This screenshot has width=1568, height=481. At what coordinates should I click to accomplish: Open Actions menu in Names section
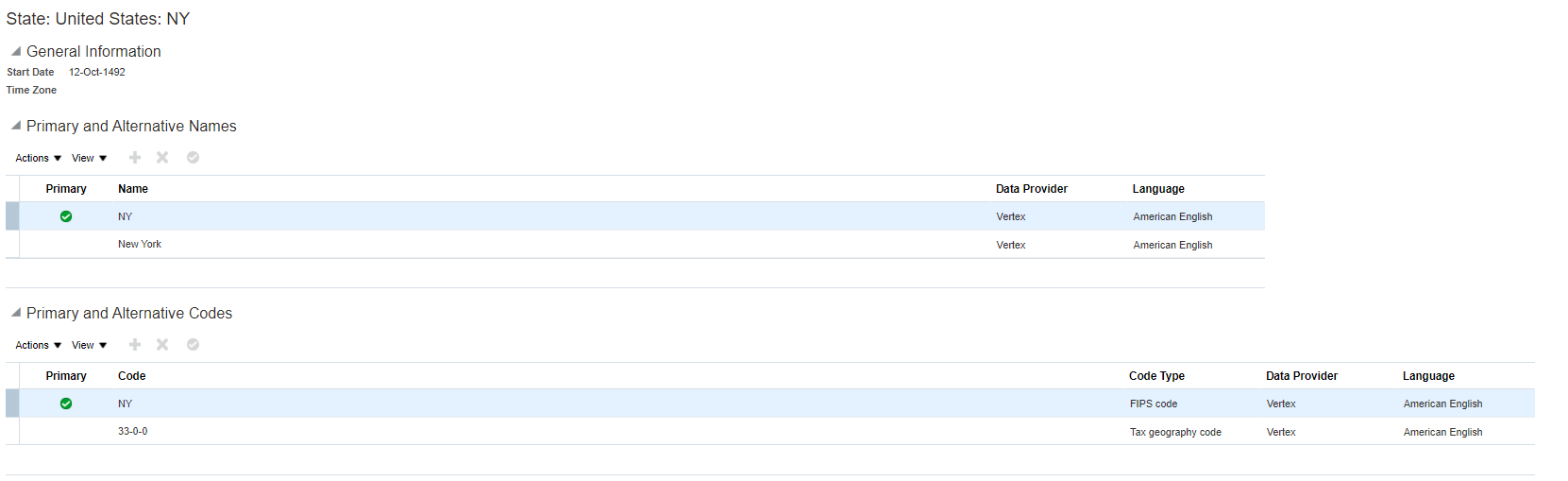[39, 158]
